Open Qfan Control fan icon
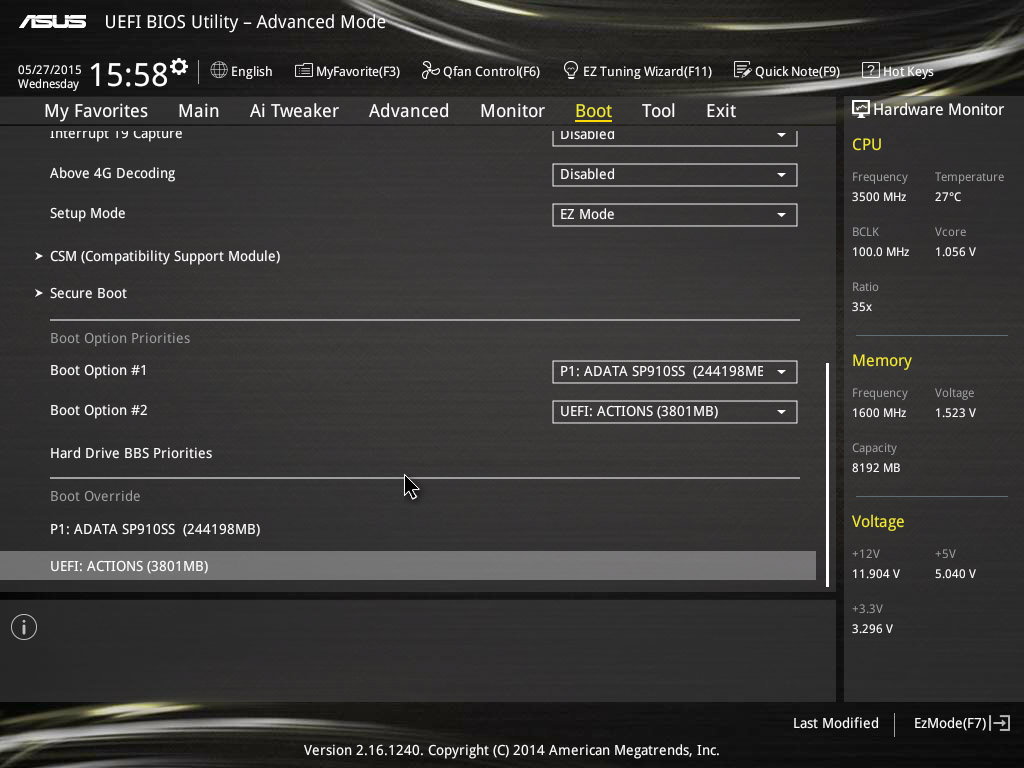Viewport: 1024px width, 768px height. pyautogui.click(x=430, y=70)
